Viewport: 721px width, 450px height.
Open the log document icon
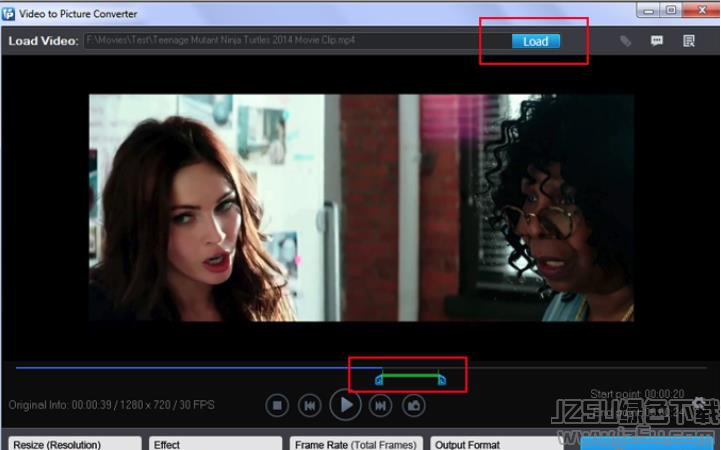click(x=688, y=41)
